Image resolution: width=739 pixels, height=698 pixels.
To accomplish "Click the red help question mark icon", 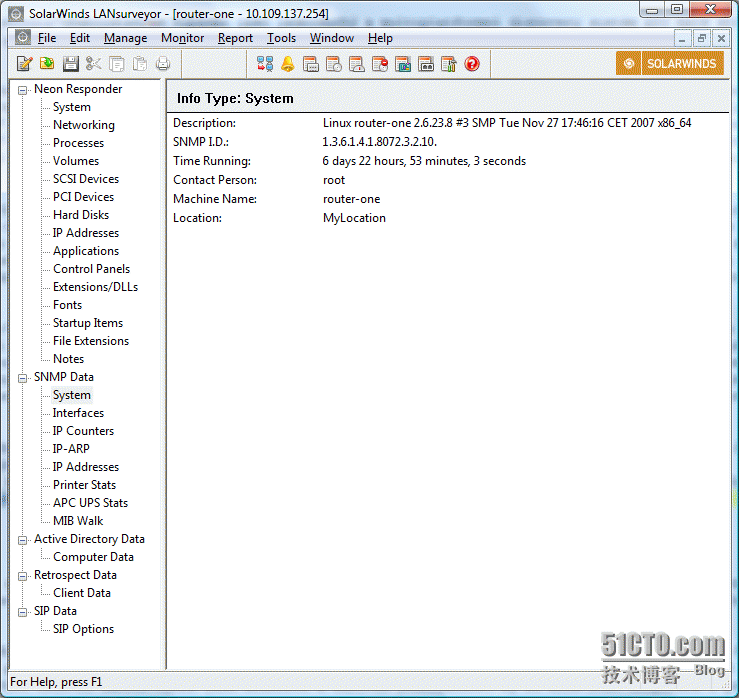I will coord(472,64).
